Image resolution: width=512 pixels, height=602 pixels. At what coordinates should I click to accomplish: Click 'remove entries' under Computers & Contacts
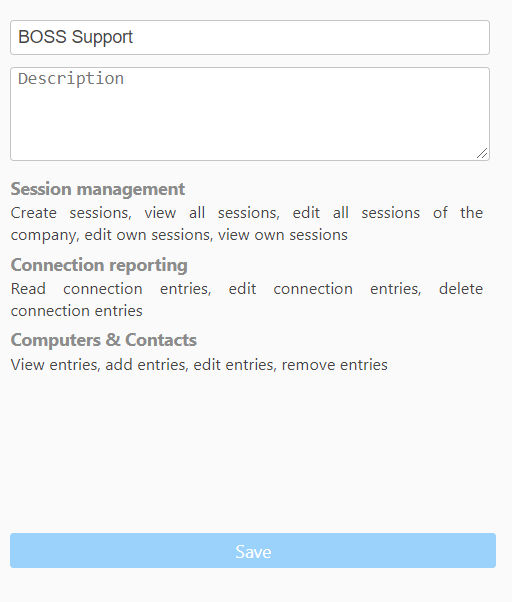point(335,365)
